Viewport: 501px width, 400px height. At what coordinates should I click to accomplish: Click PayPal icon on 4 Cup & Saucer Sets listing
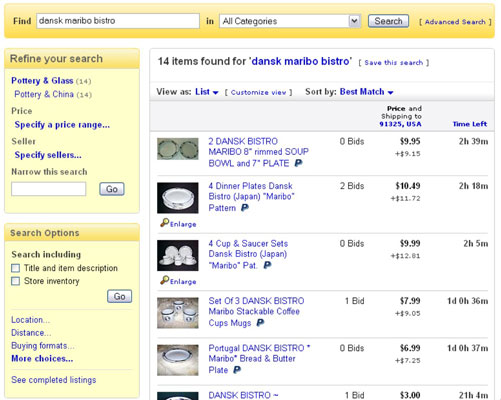tap(267, 265)
